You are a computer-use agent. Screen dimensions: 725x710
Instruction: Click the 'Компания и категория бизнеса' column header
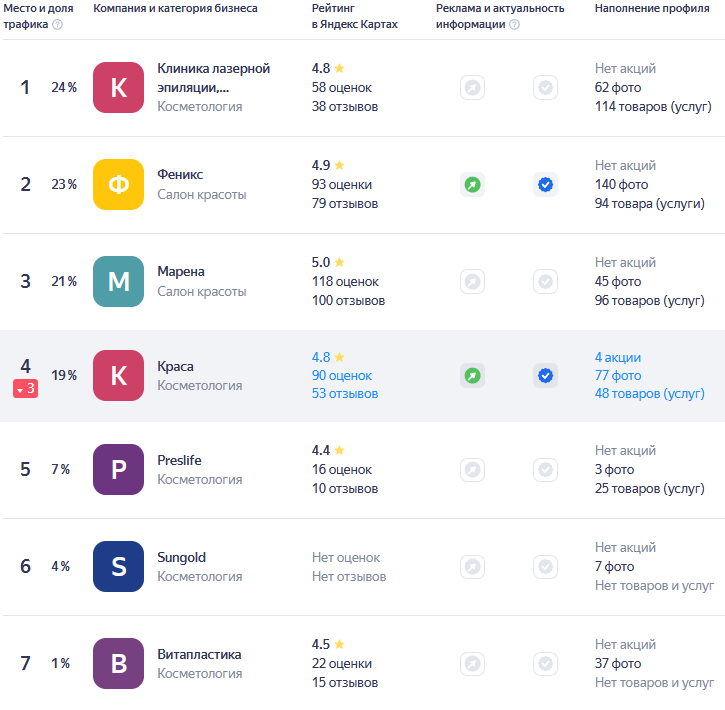[x=175, y=8]
